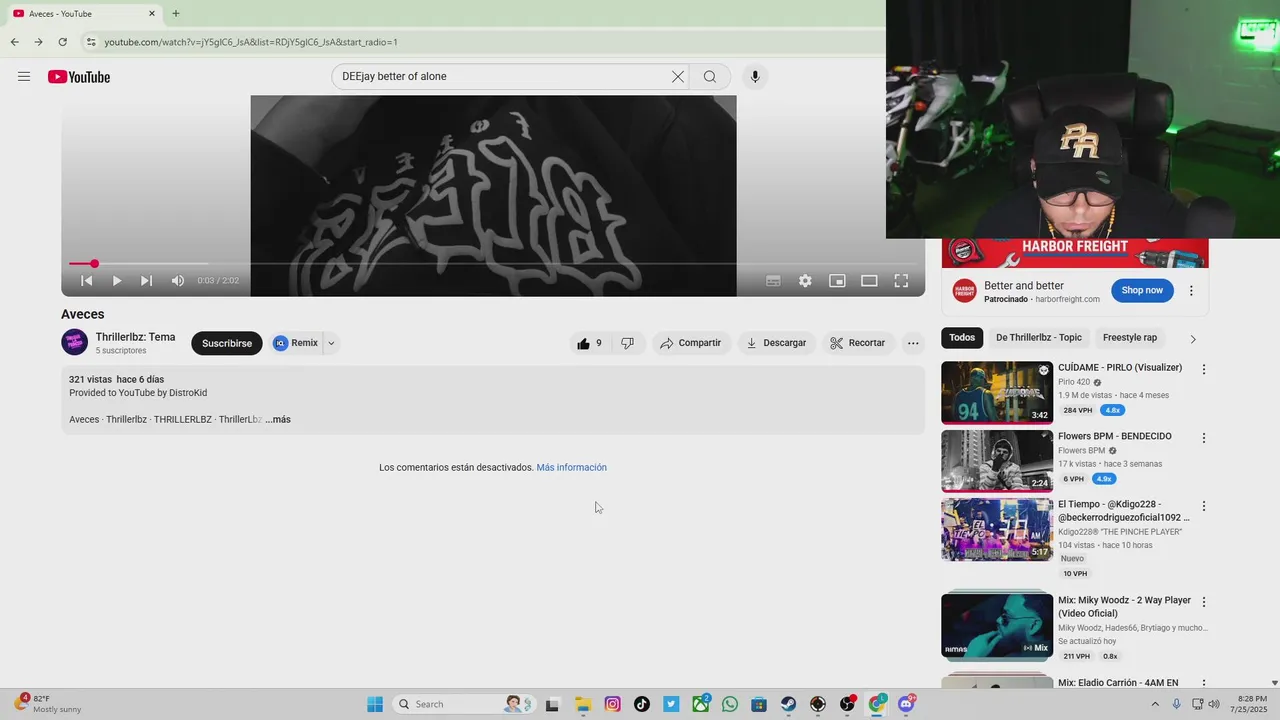Dislike the Aveces video
This screenshot has width=1280, height=720.
(628, 343)
